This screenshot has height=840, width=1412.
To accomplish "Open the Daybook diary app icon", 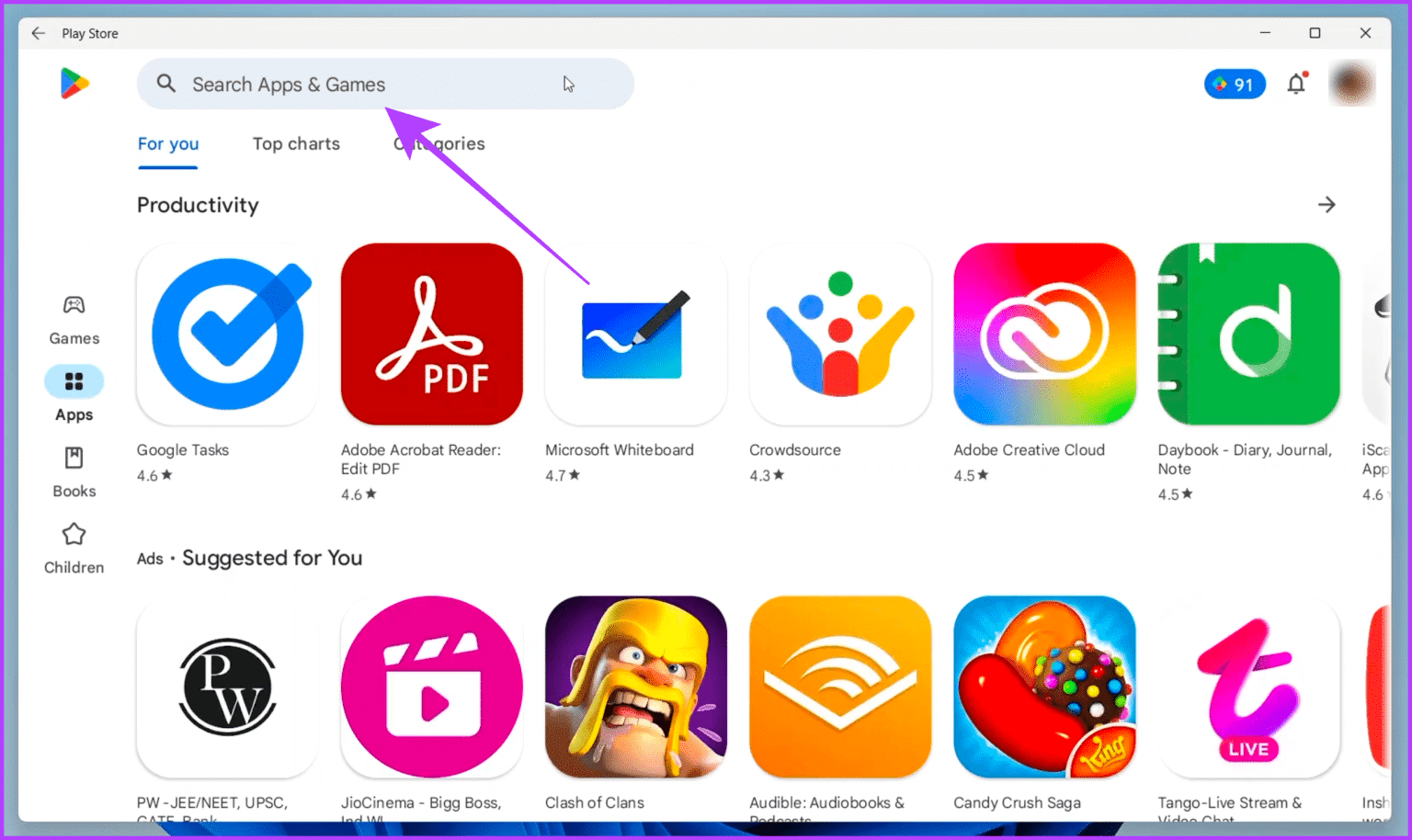I will click(x=1248, y=335).
